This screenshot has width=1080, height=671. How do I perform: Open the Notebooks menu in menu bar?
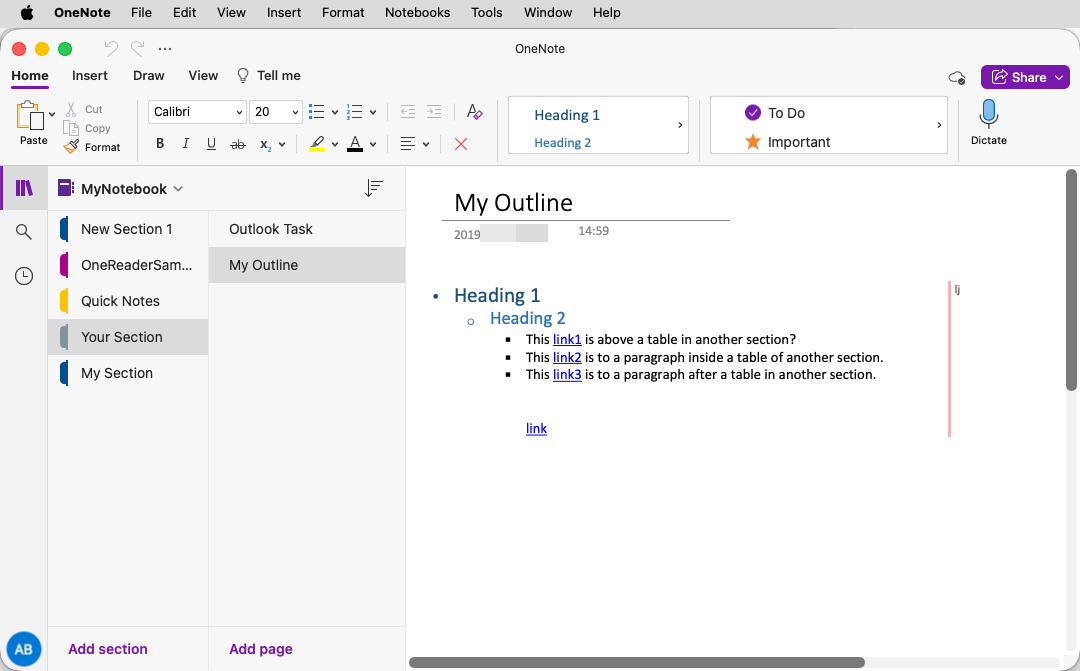click(417, 13)
